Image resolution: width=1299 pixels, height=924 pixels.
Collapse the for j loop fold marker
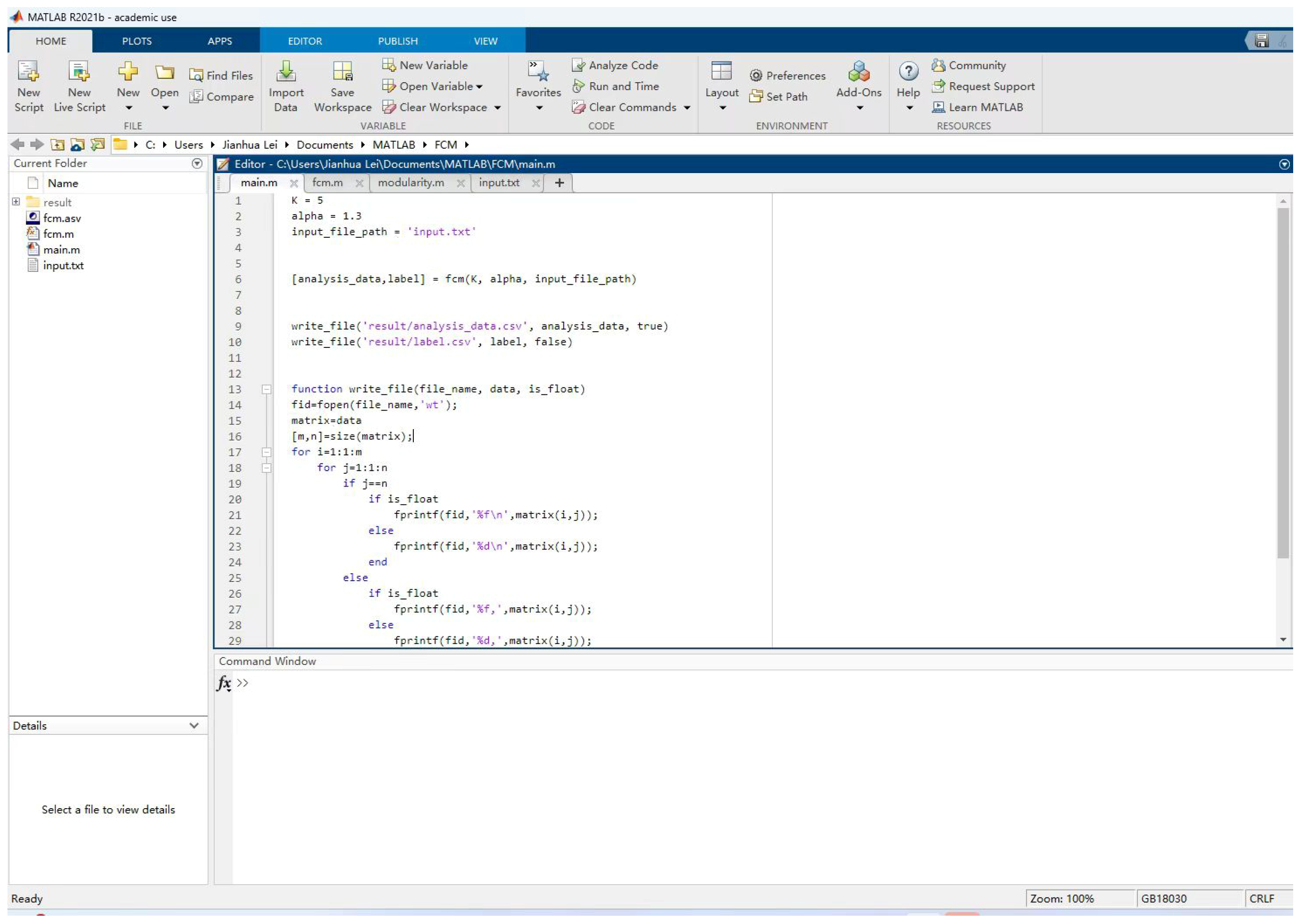[266, 468]
